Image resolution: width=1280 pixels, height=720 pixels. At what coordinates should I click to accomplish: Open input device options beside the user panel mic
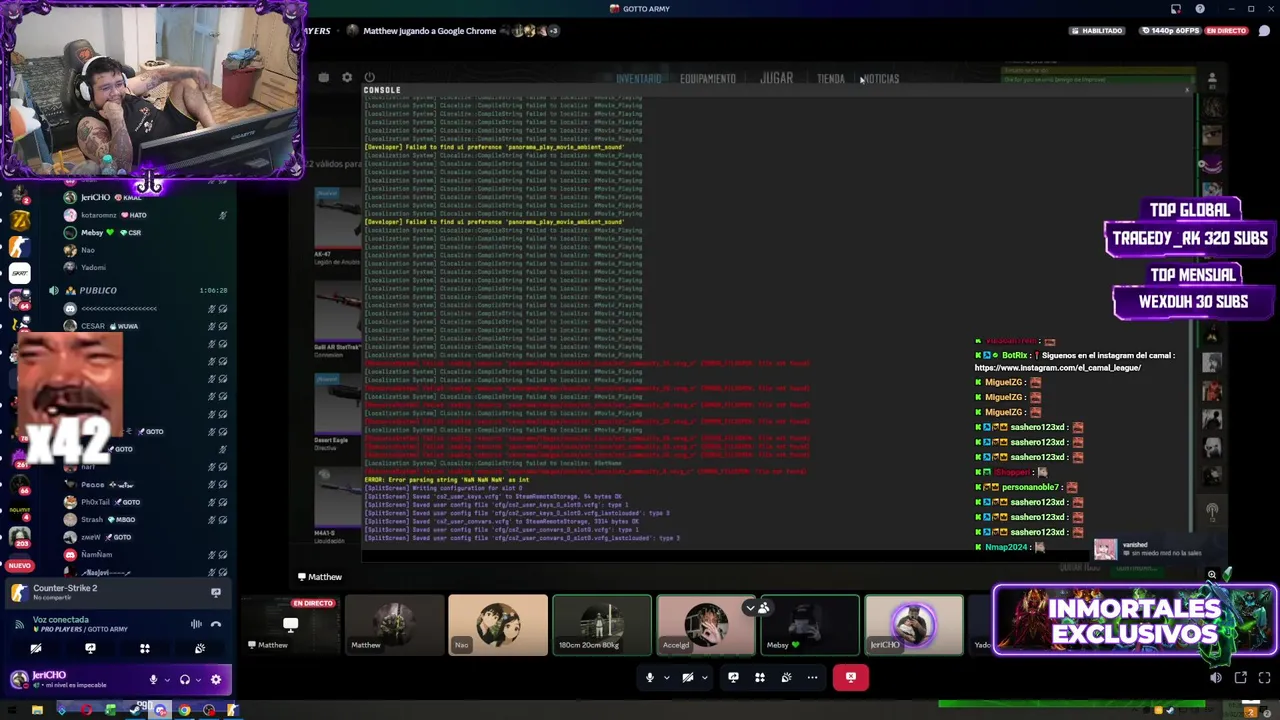coord(166,680)
